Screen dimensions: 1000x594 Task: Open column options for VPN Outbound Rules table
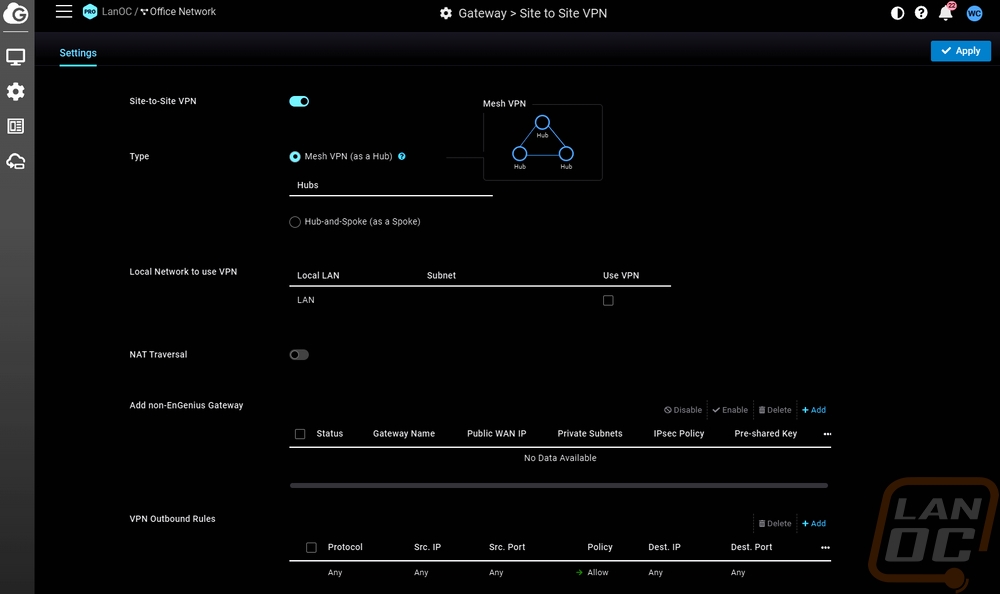[825, 547]
